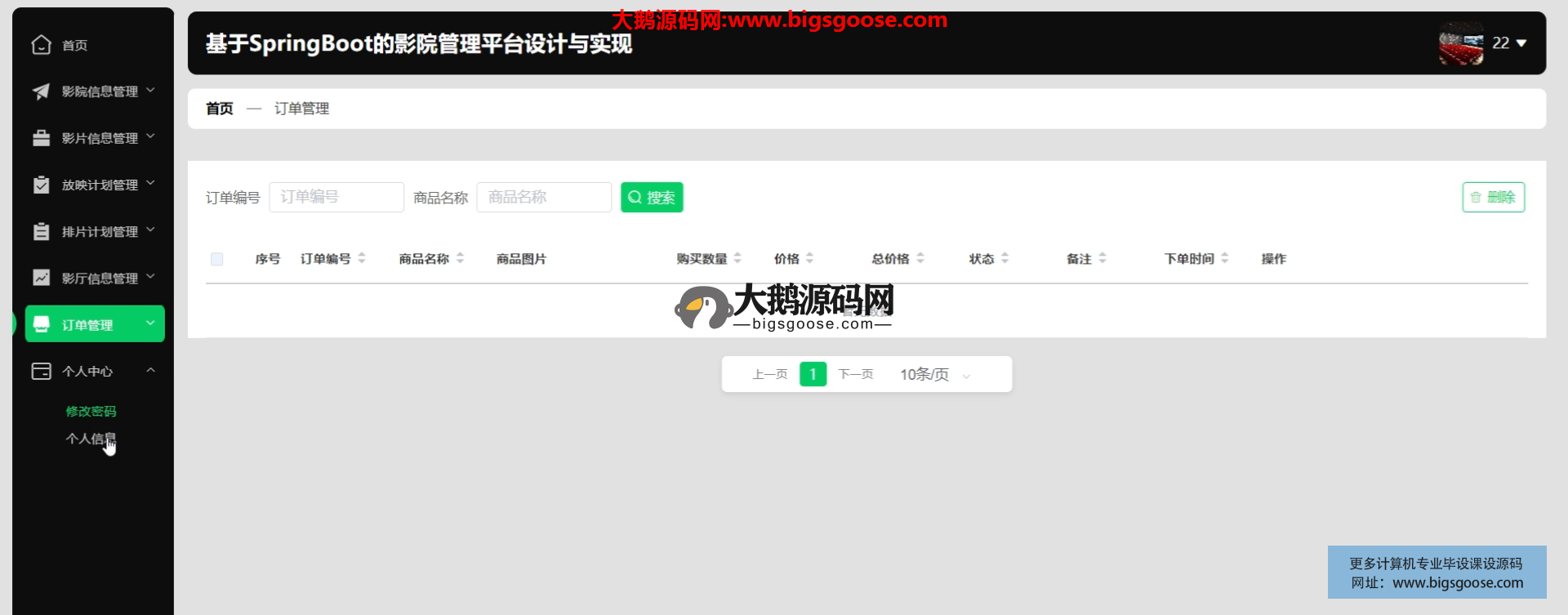
Task: Open 修改密码 in the sidebar submenu
Action: [91, 411]
